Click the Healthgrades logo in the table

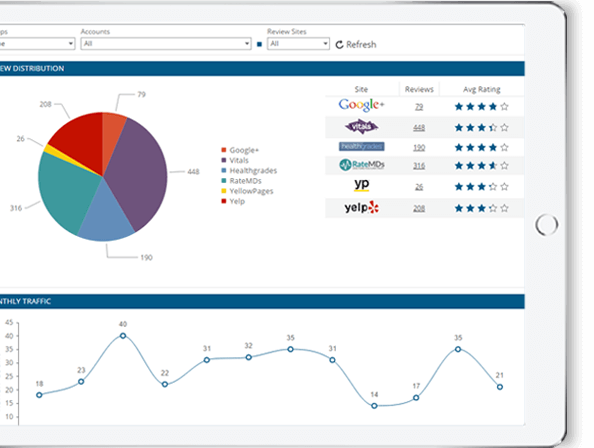tap(361, 146)
